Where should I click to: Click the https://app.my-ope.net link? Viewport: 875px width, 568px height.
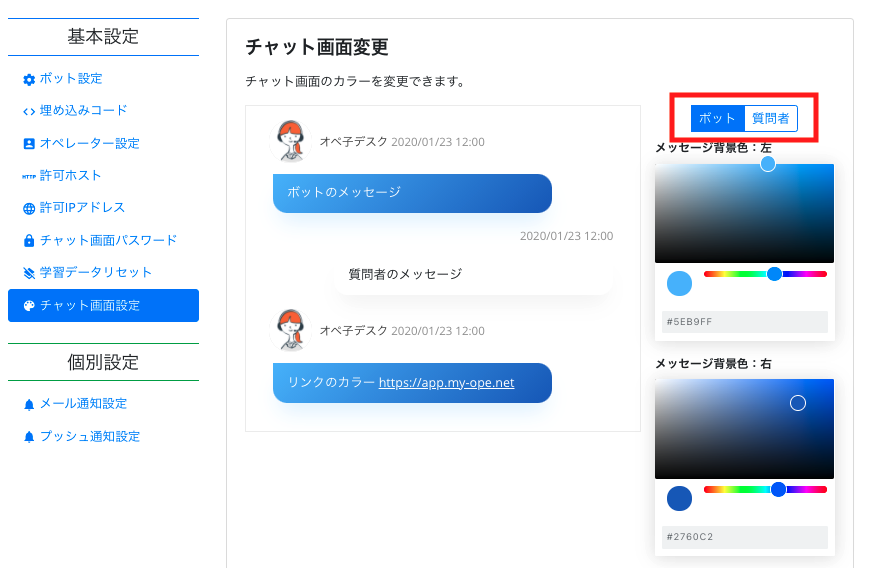tap(446, 382)
